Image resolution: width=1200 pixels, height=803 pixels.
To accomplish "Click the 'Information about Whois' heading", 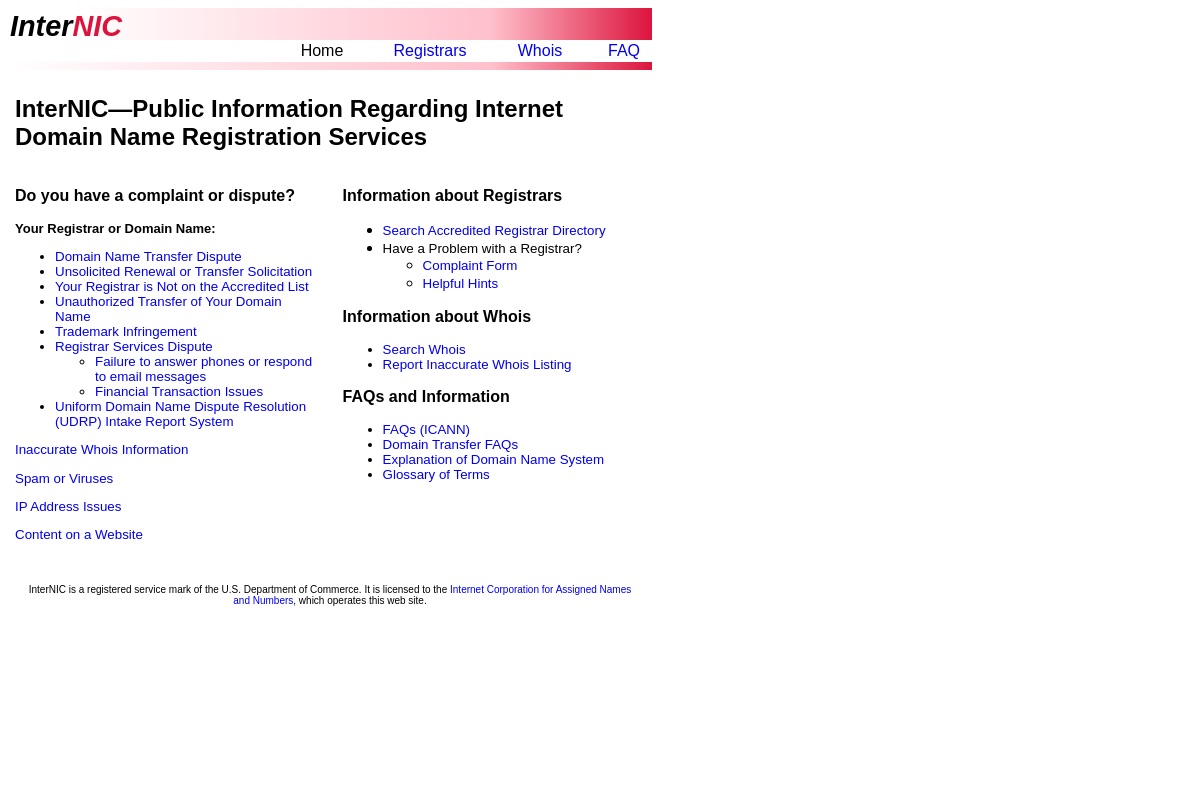I will 436,317.
